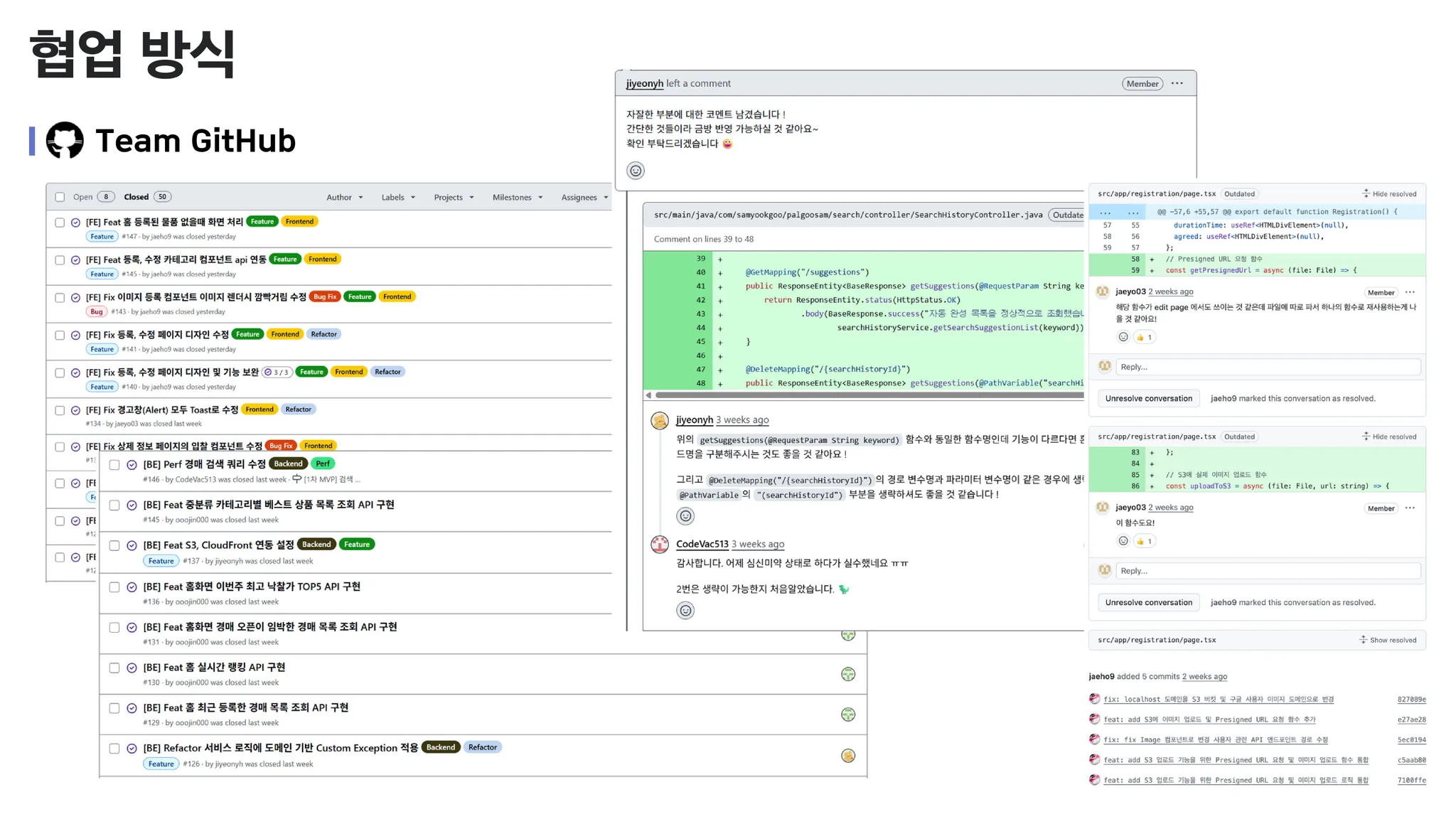This screenshot has width=1456, height=819.
Task: Expand 'Show resolved' registration/page.tsx thread
Action: 1388,640
